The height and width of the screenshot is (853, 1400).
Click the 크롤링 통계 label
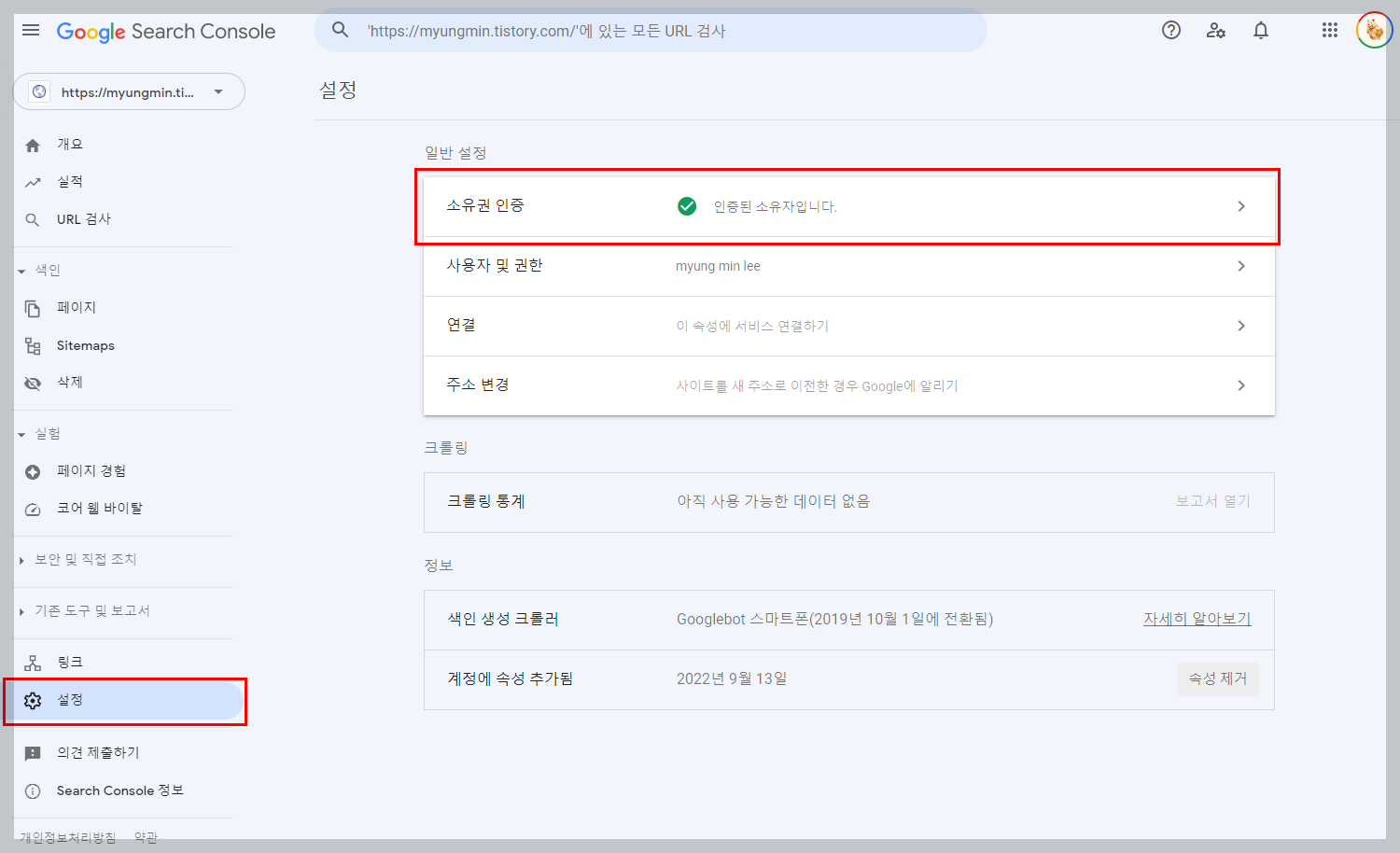[x=486, y=501]
